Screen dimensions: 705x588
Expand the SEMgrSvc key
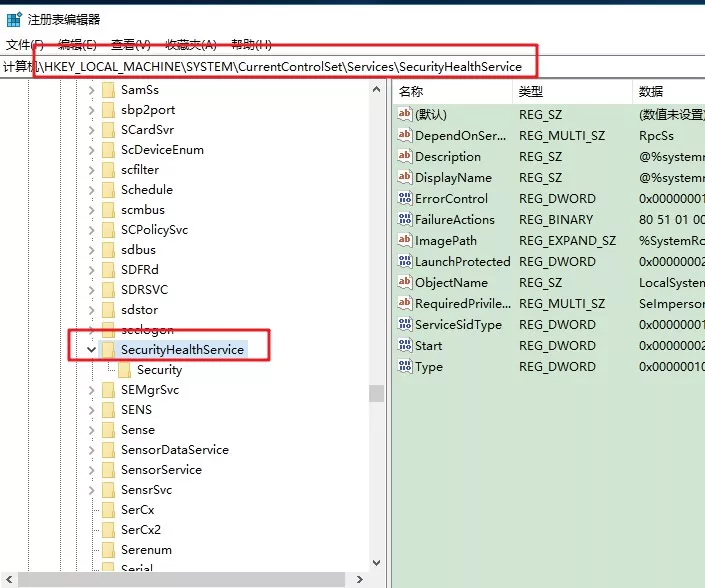[91, 390]
